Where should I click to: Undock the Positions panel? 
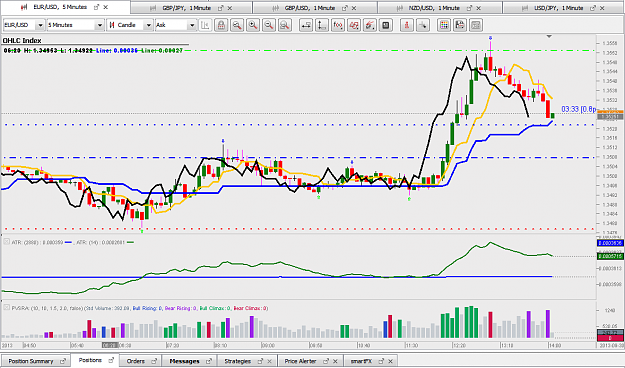110,360
